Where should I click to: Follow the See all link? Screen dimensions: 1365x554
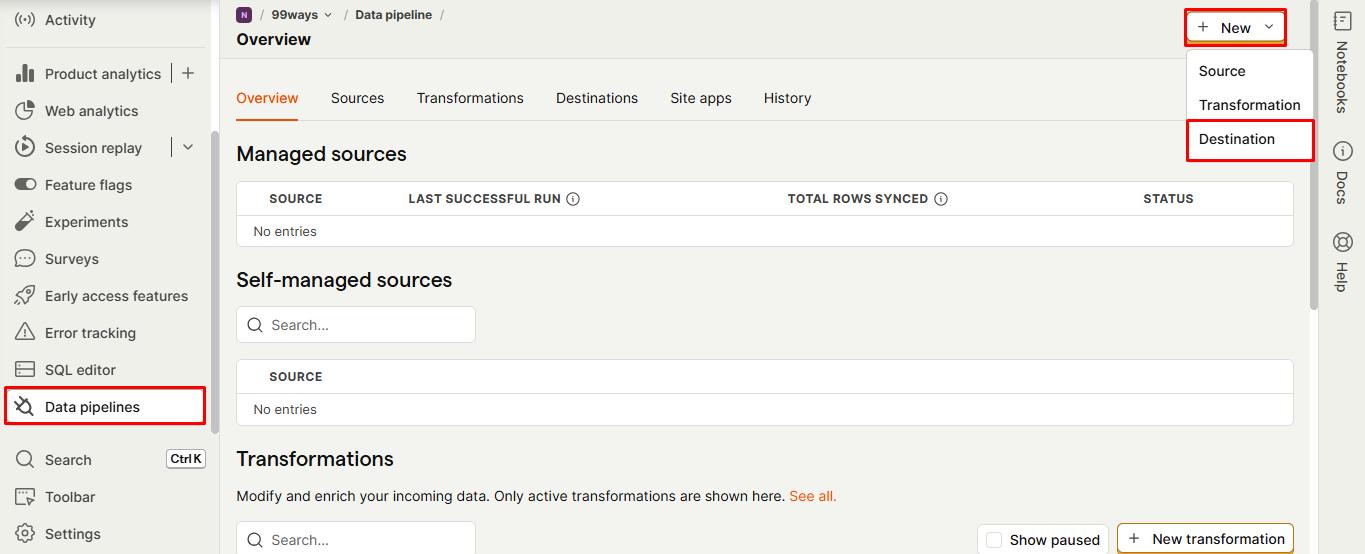pos(813,496)
